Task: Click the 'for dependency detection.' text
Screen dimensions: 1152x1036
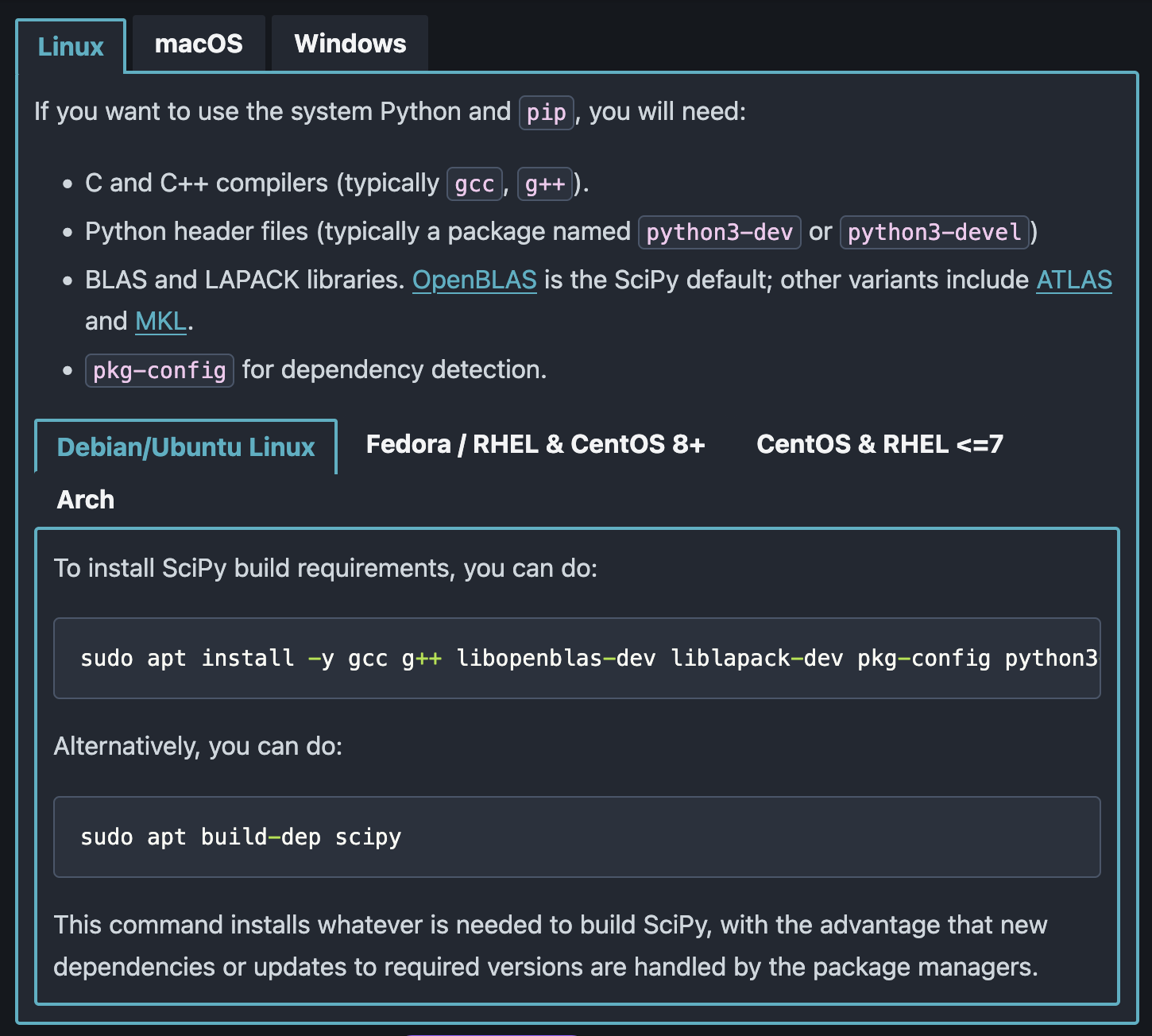Action: pyautogui.click(x=394, y=369)
